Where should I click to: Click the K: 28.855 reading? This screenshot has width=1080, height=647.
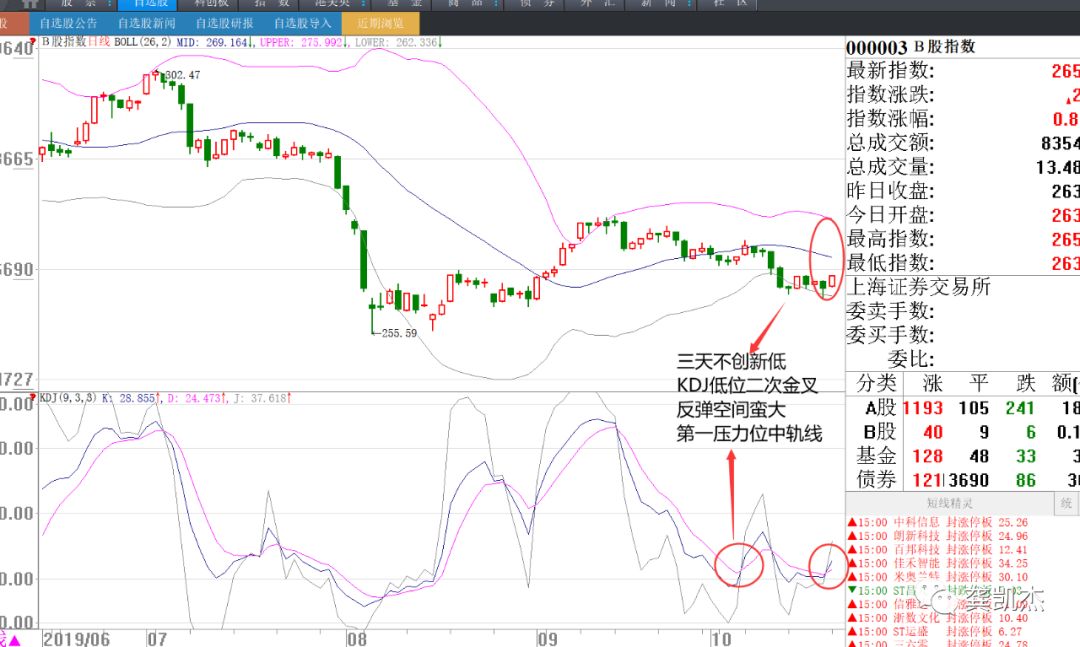click(131, 398)
